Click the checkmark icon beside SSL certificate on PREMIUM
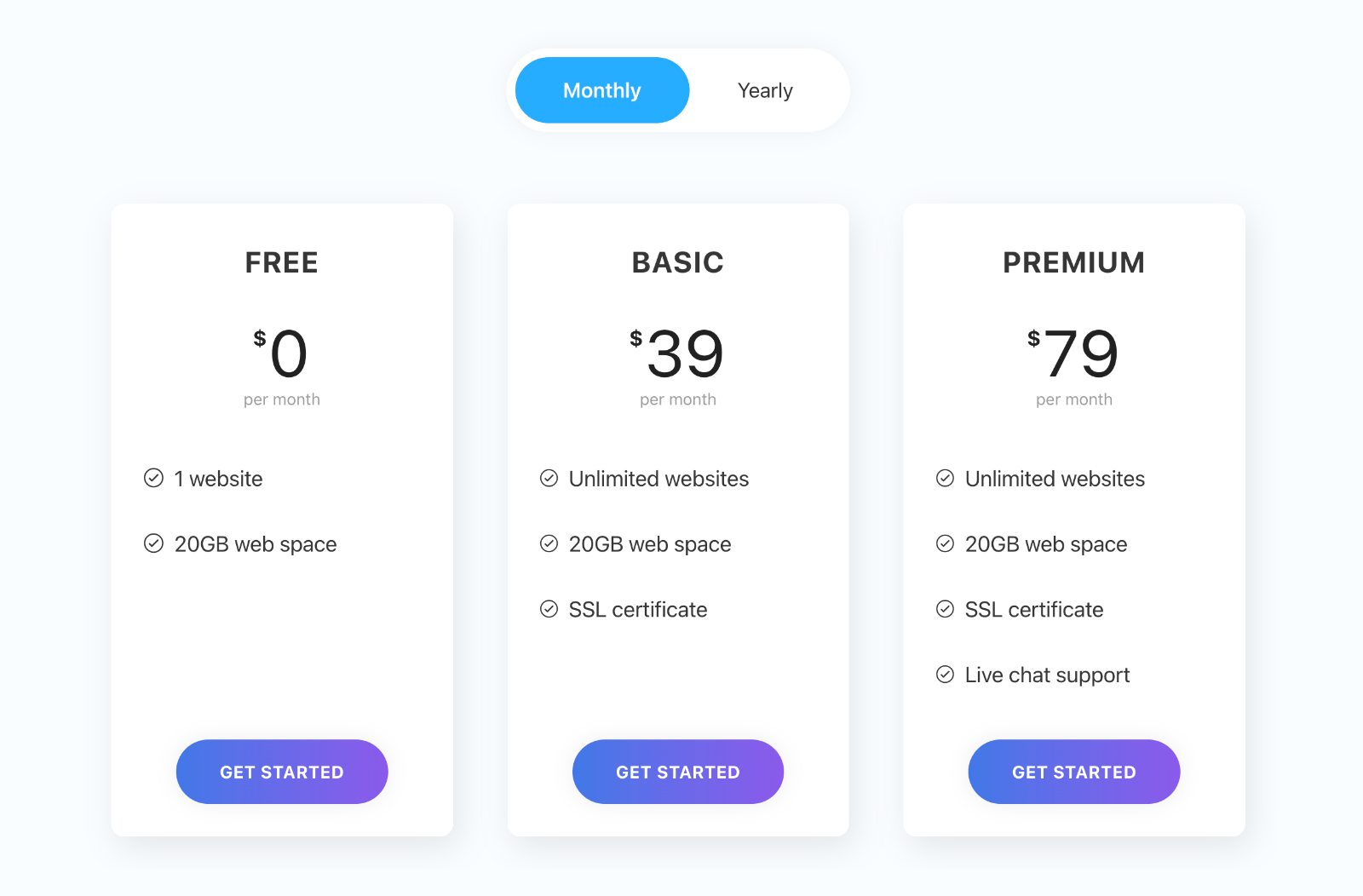1363x896 pixels. click(946, 608)
